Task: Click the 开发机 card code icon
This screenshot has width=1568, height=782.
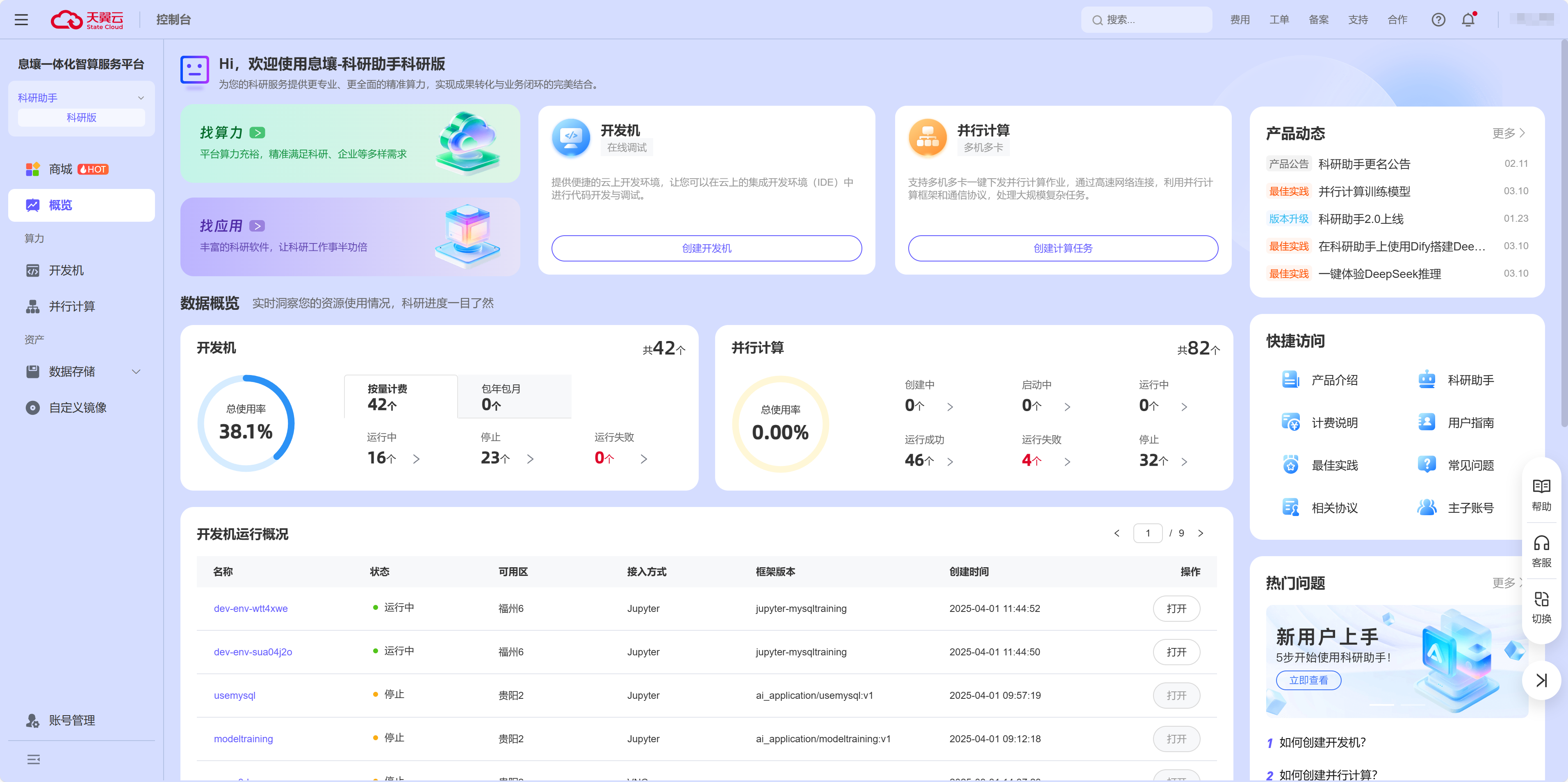Action: coord(571,138)
